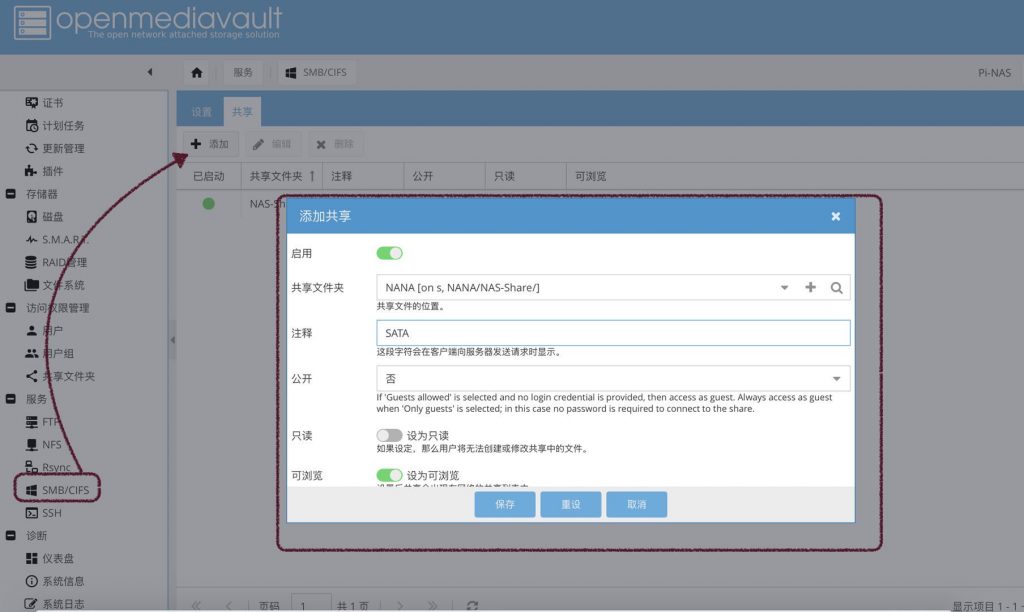
Task: Toggle the 启用 enable switch
Action: (x=389, y=253)
